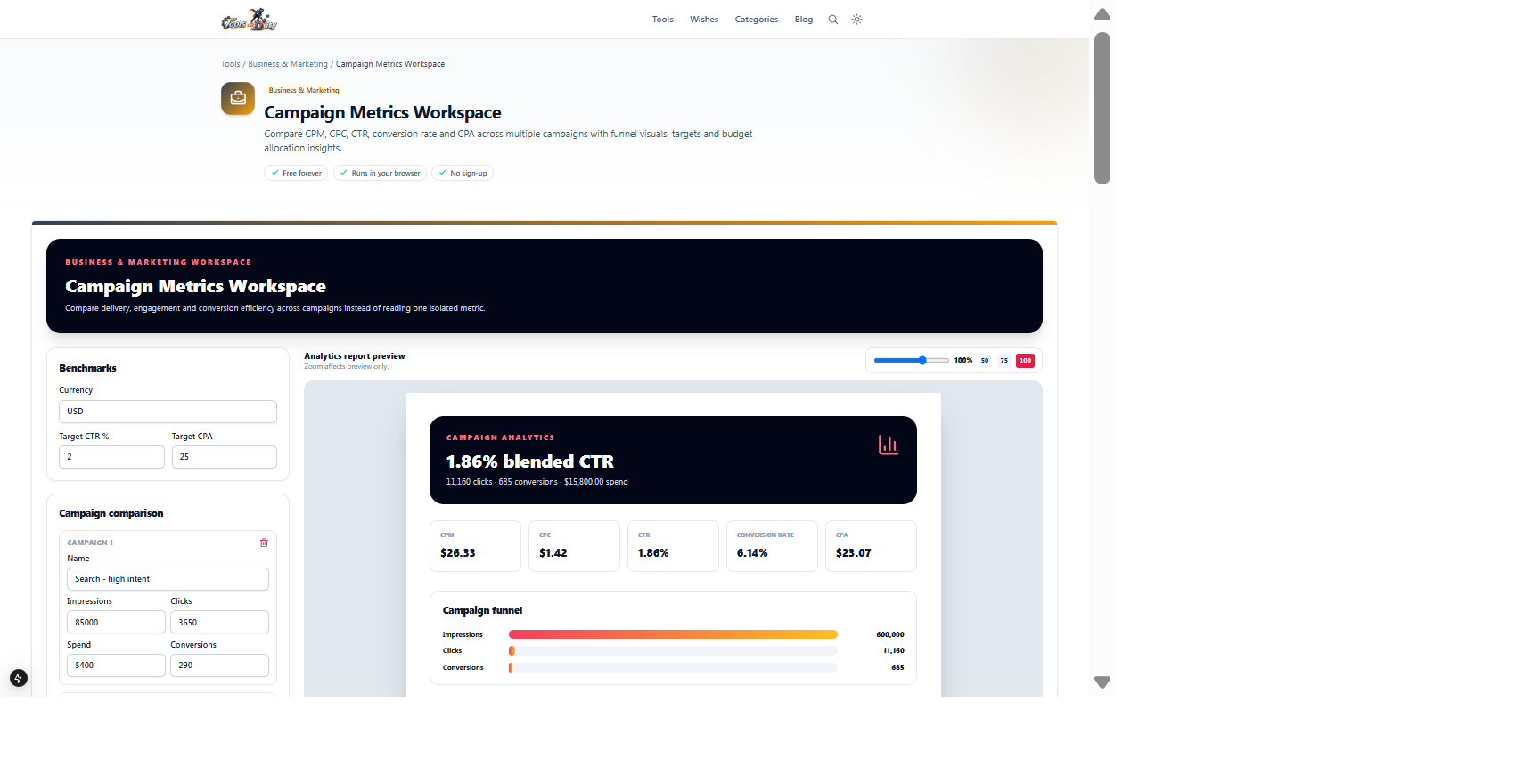Set preview zoom to 75

[1004, 361]
